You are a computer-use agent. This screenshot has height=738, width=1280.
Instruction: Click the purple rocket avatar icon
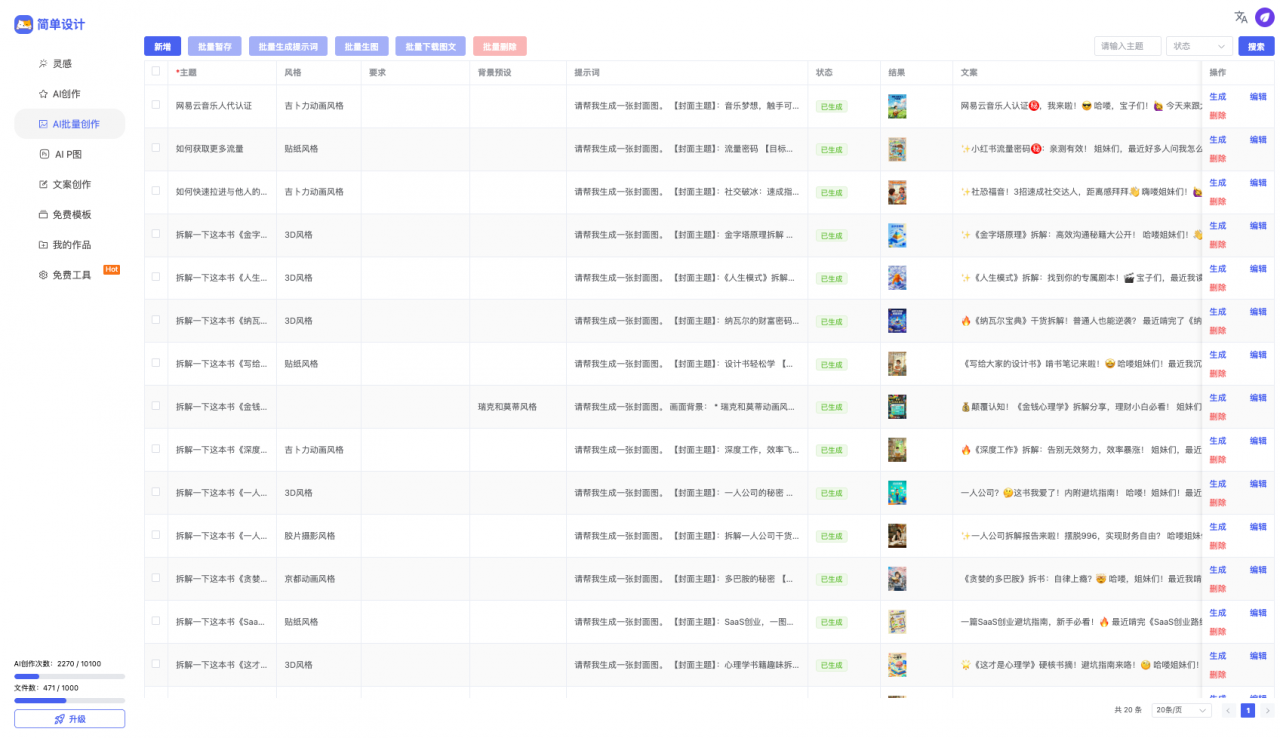1264,17
